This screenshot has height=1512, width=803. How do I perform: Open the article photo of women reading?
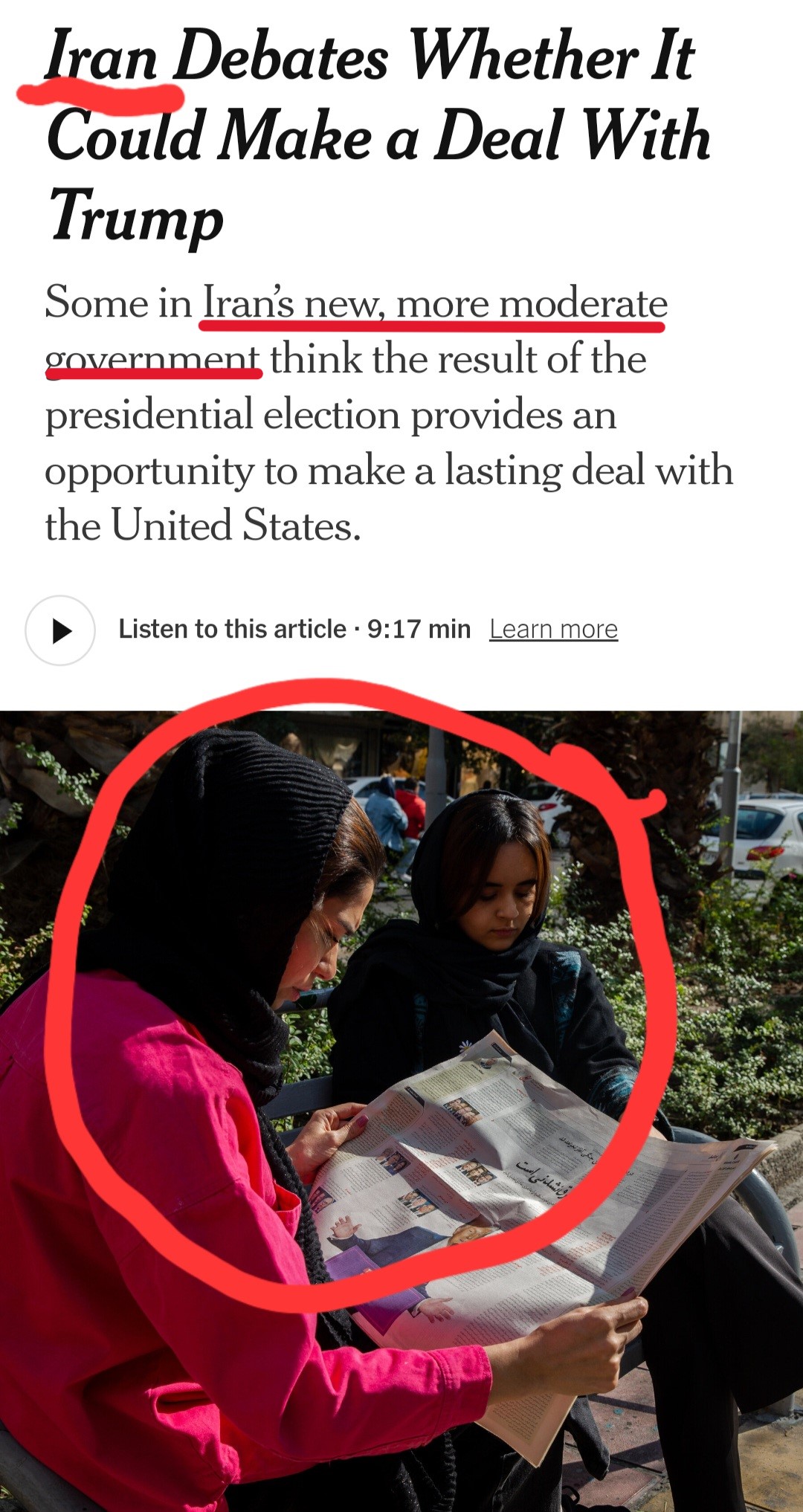pyautogui.click(x=401, y=1111)
